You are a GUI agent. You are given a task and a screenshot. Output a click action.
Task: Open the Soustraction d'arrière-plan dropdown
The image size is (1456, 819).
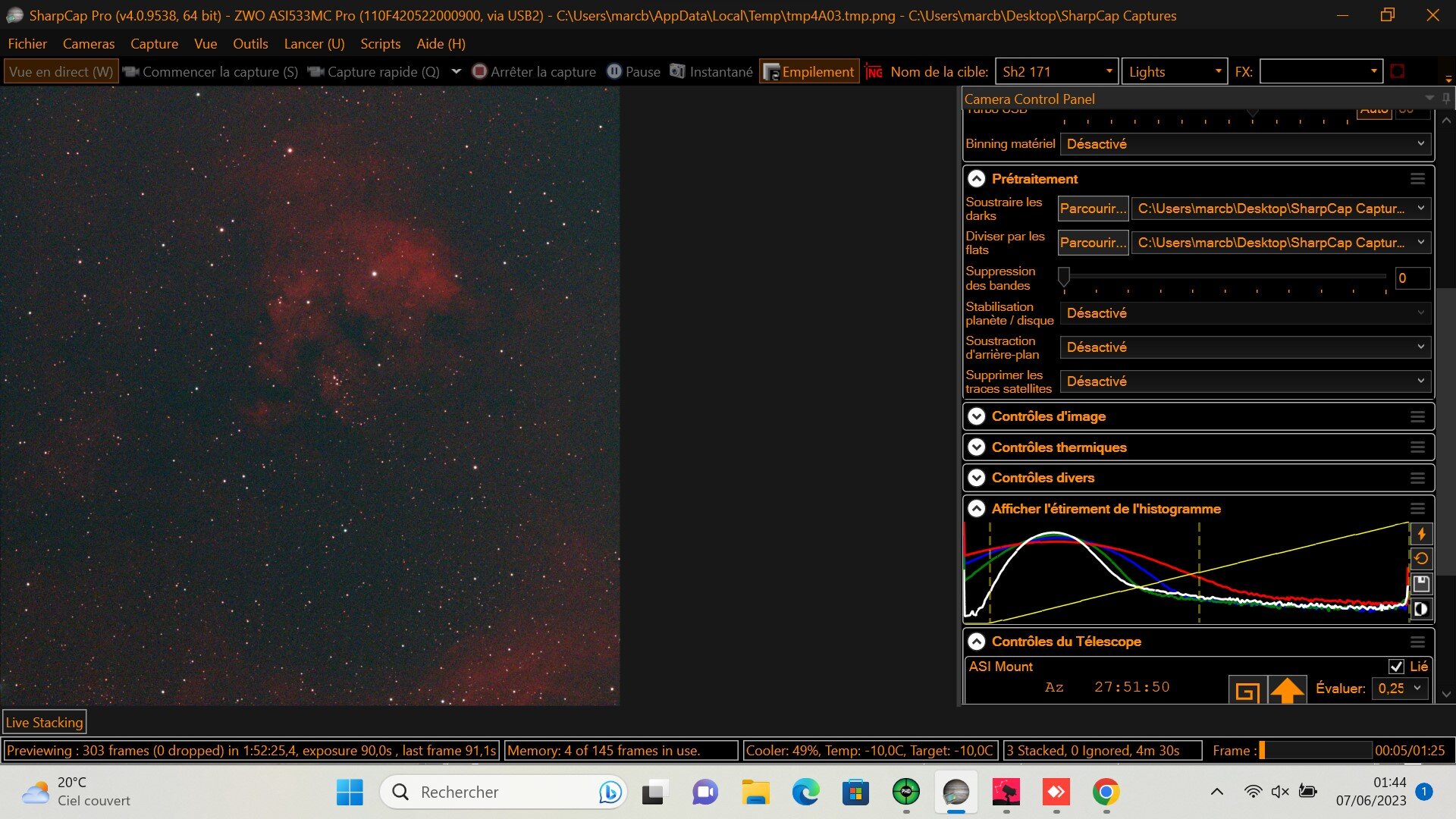(1245, 347)
